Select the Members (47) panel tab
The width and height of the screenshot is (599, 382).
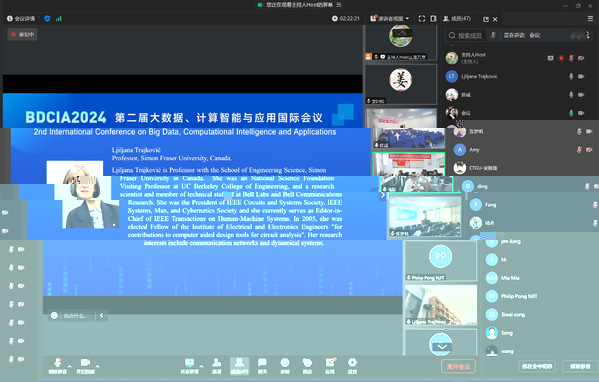457,18
